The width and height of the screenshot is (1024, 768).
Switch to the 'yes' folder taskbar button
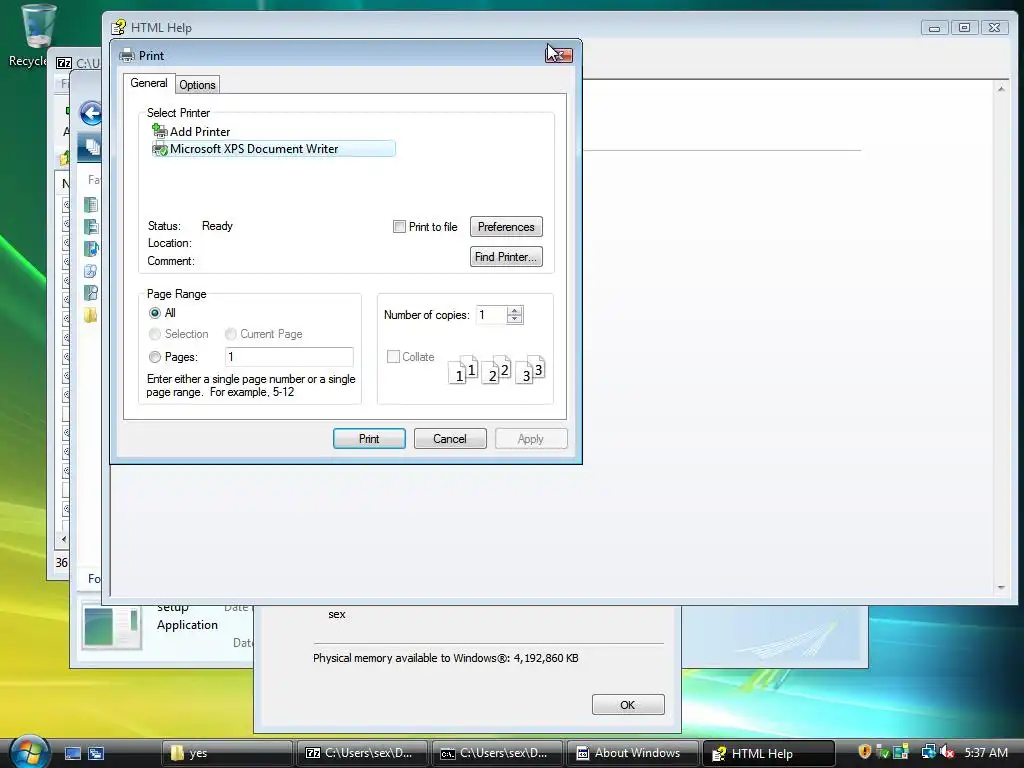(227, 753)
